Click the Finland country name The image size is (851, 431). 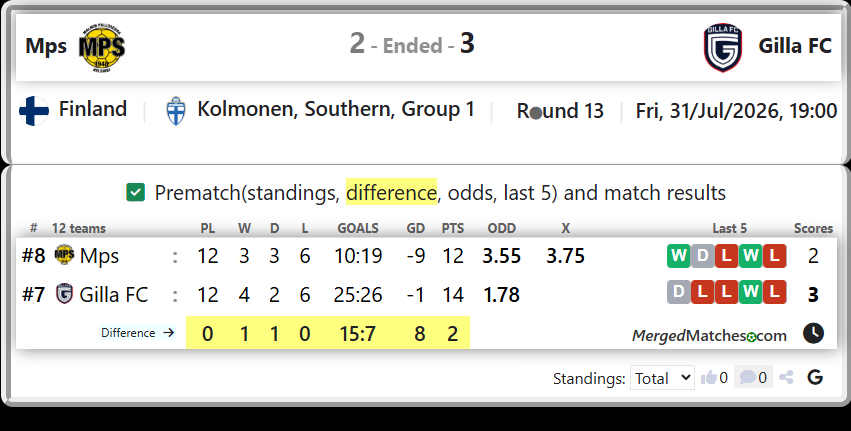pyautogui.click(x=93, y=109)
